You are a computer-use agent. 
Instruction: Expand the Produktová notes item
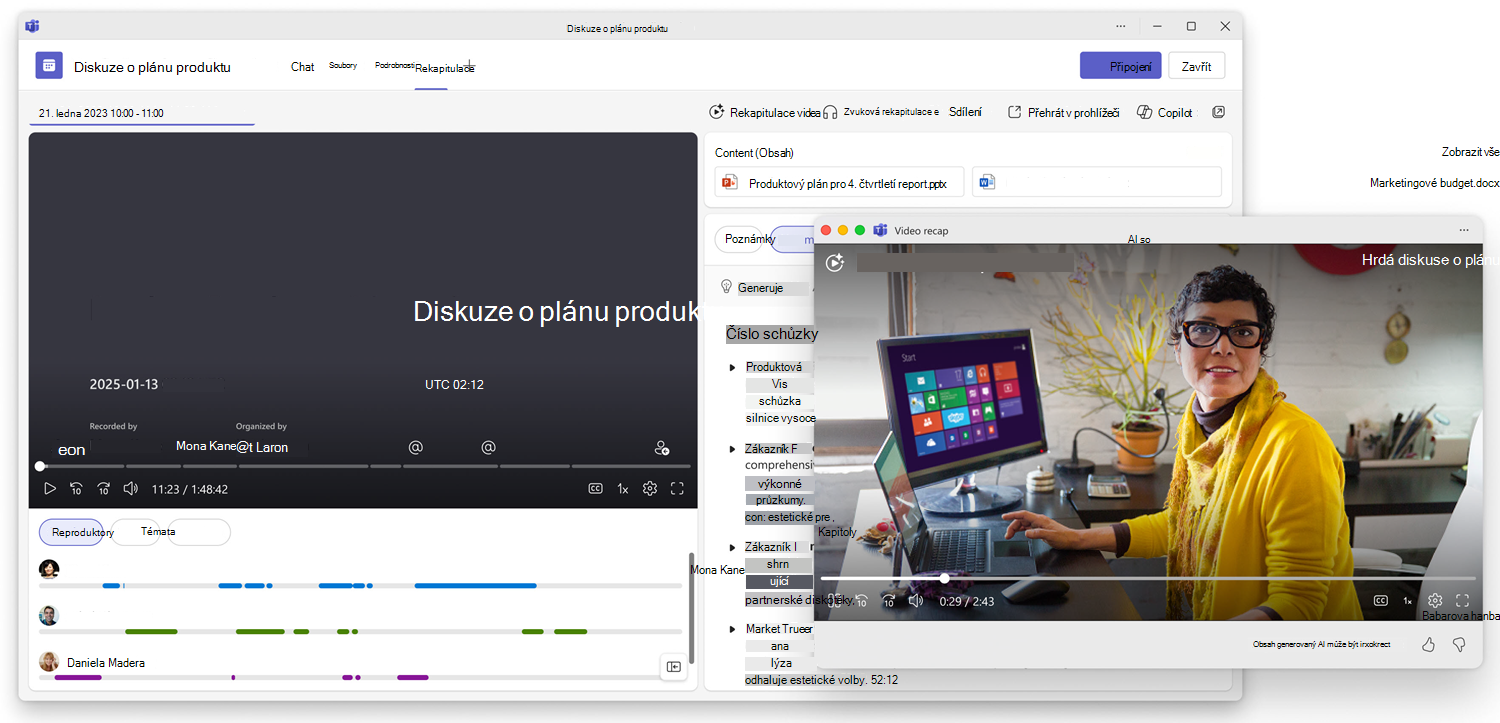coord(733,368)
